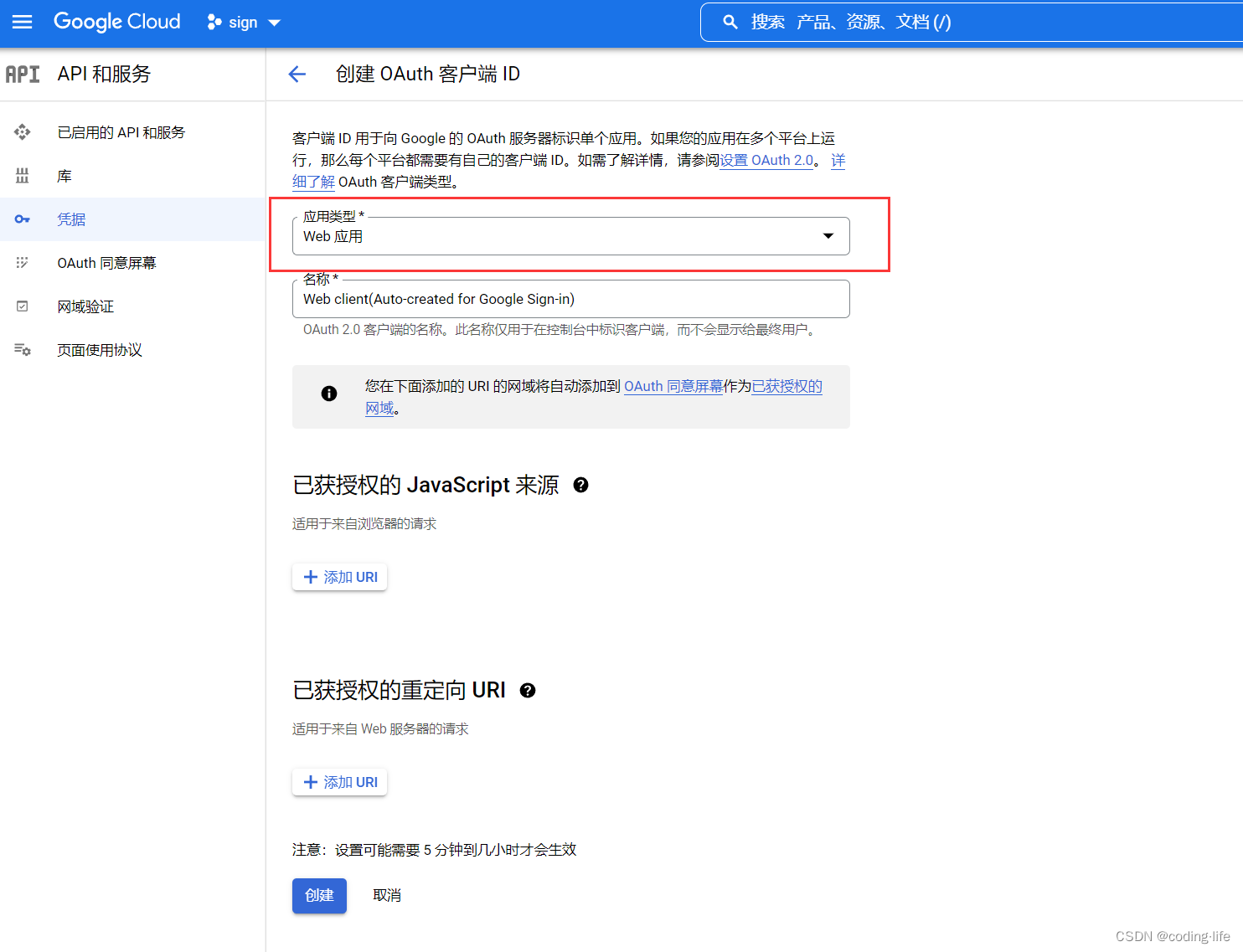The width and height of the screenshot is (1243, 952).
Task: Open the 页面使用协议 menu item
Action: tap(132, 350)
